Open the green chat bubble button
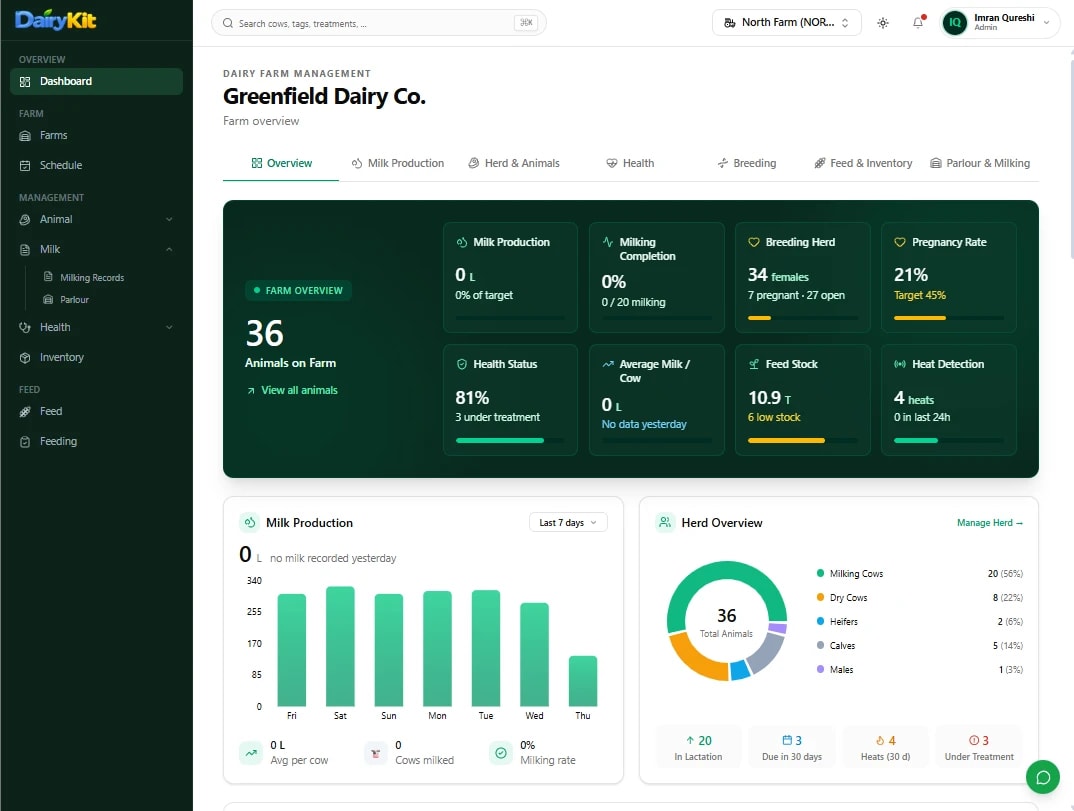 pyautogui.click(x=1042, y=777)
